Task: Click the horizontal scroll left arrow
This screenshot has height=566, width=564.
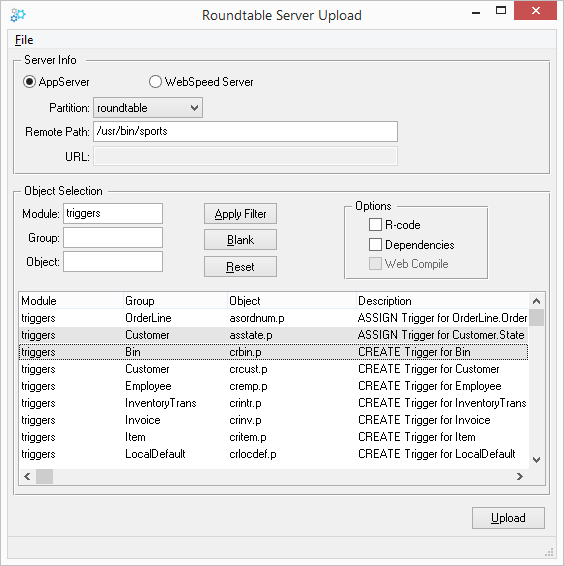Action: tap(27, 476)
